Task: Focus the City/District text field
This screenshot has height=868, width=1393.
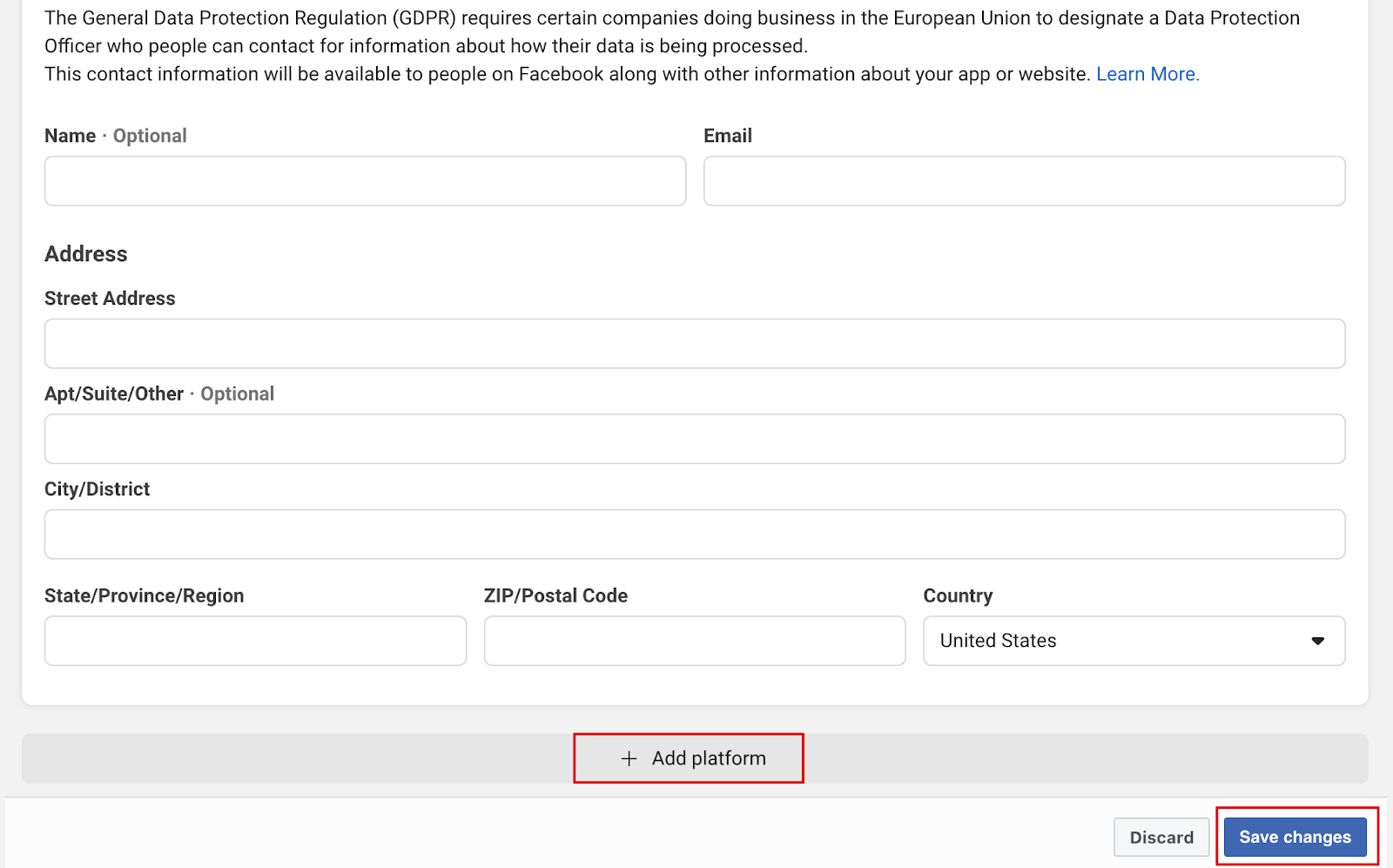Action: [694, 535]
